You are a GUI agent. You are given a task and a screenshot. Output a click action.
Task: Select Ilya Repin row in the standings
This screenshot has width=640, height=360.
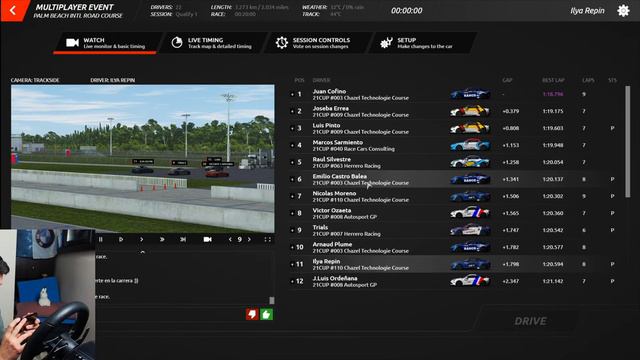coord(456,264)
